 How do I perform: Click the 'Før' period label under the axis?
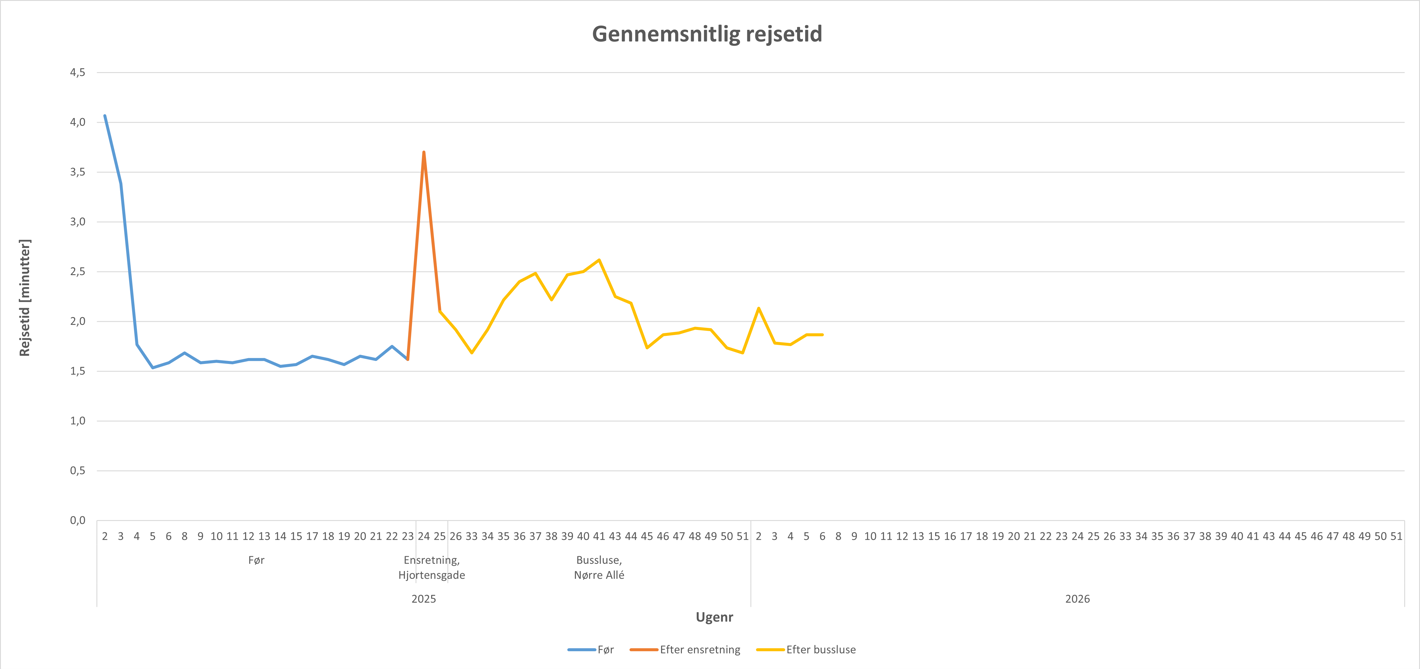click(x=256, y=561)
